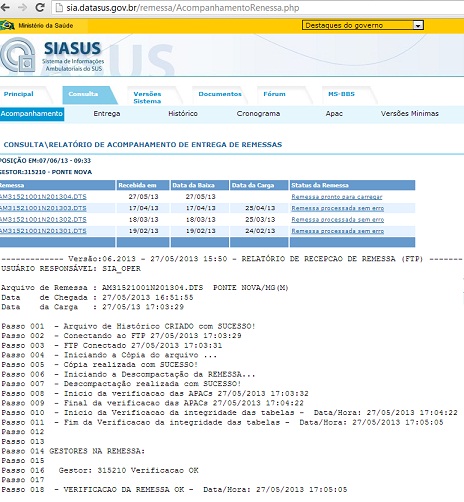Select the Fórum tab
The width and height of the screenshot is (464, 502).
point(274,94)
